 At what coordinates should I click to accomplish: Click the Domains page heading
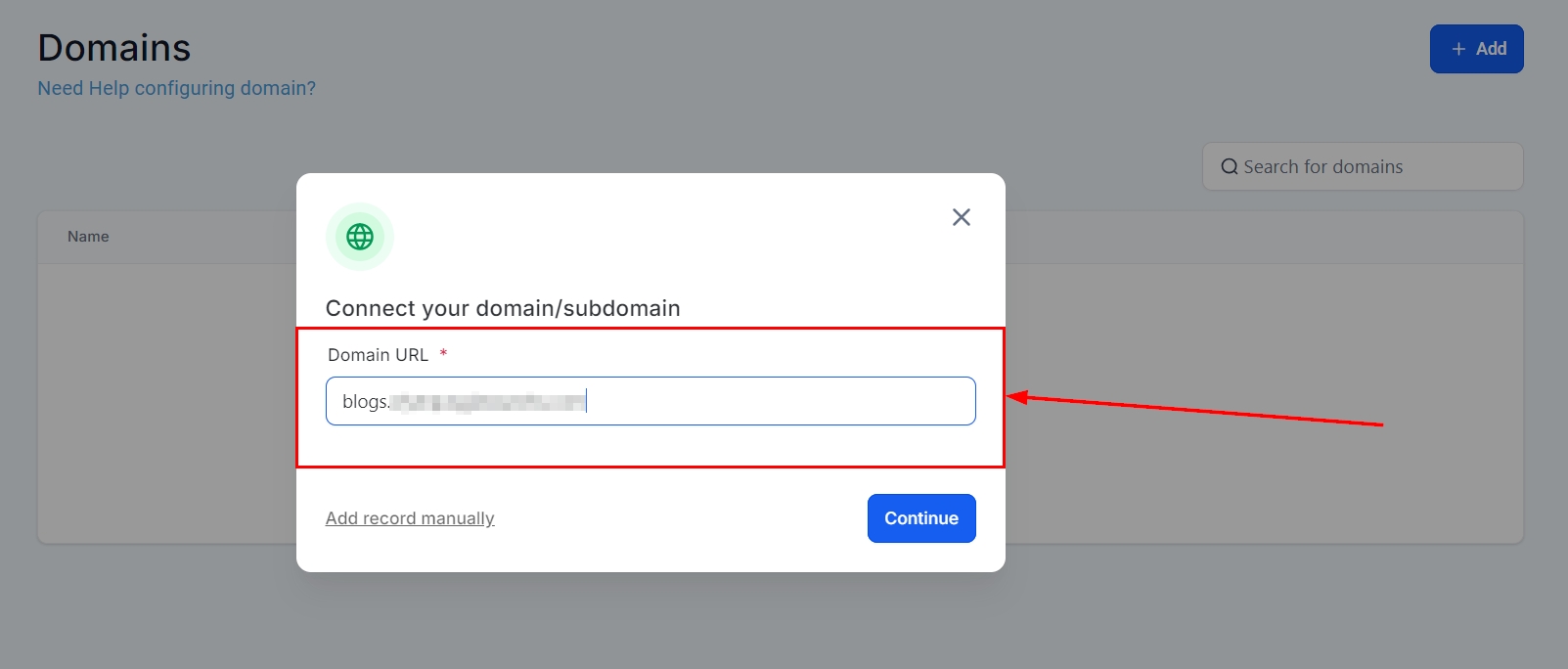tap(114, 48)
